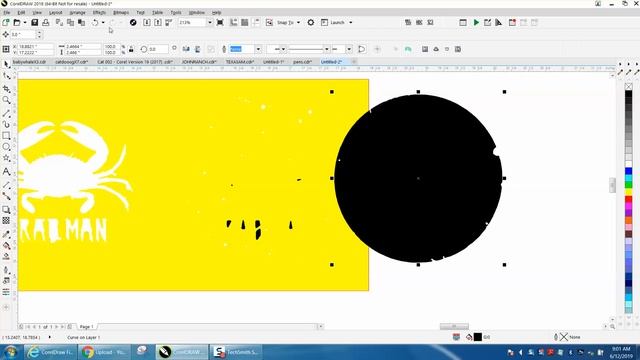Image resolution: width=640 pixels, height=360 pixels.
Task: Click the X position input field
Action: tap(35, 47)
